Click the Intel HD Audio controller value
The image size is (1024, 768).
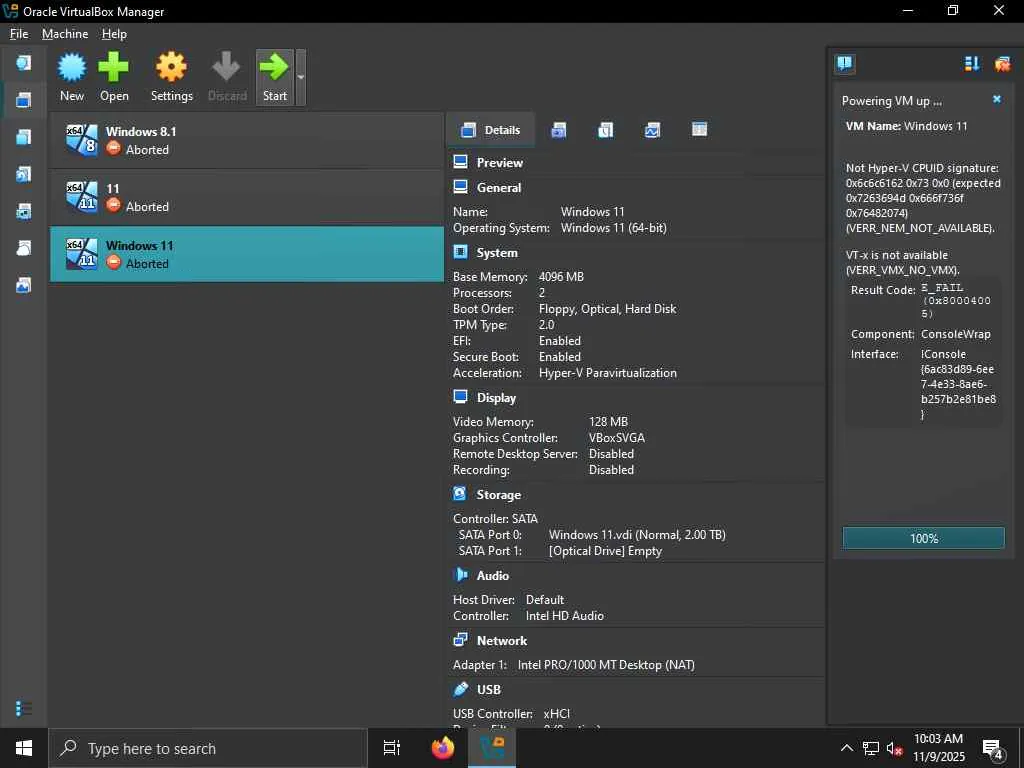pos(564,616)
